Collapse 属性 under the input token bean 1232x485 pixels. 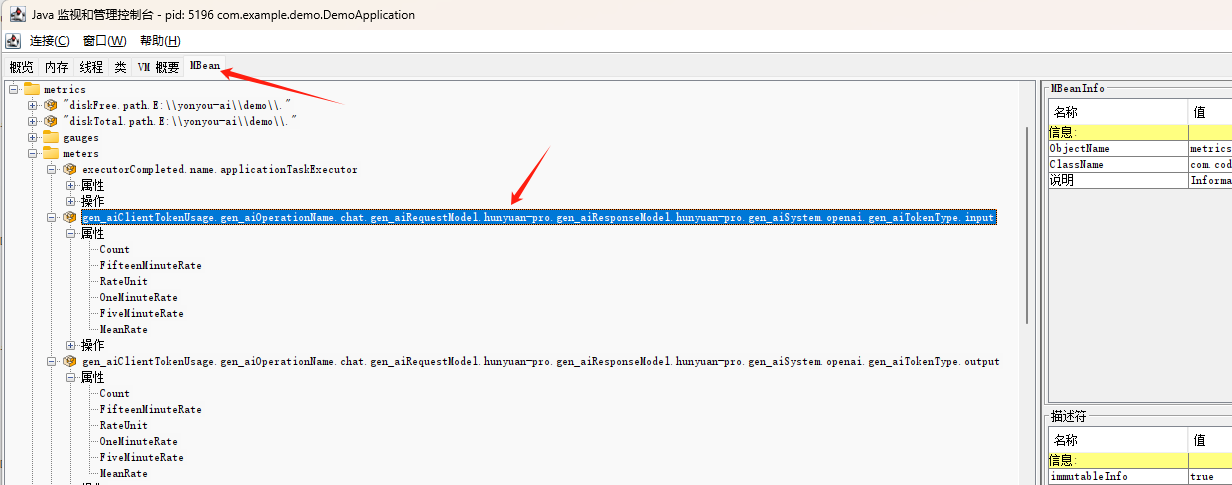(71, 233)
